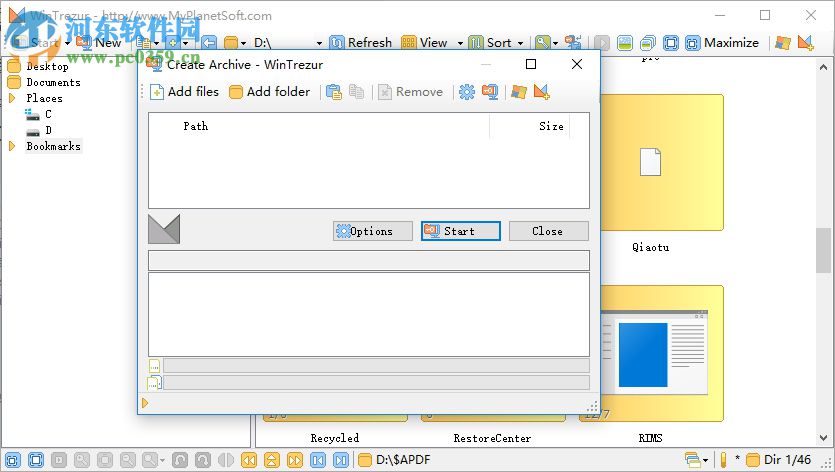
Task: Click the Size column header
Action: click(x=551, y=126)
